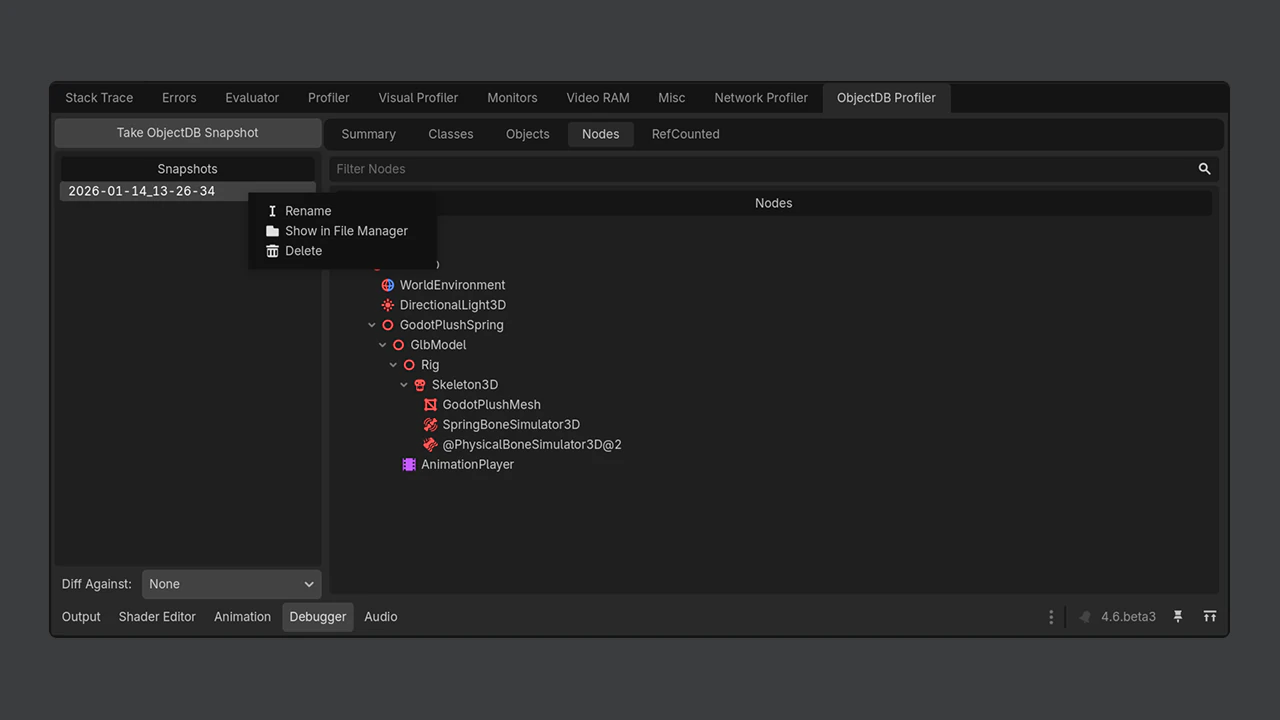Collapse the Skeleton3D node chevron

coord(404,385)
